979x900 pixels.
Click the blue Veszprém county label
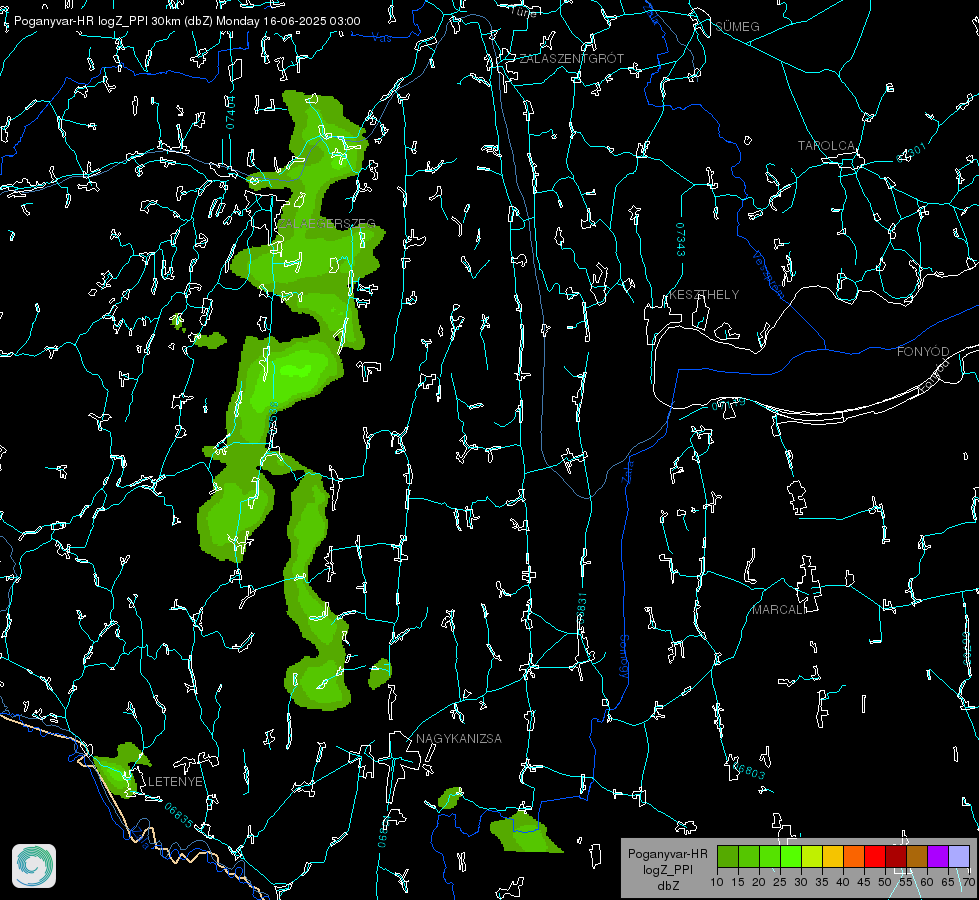click(x=767, y=274)
